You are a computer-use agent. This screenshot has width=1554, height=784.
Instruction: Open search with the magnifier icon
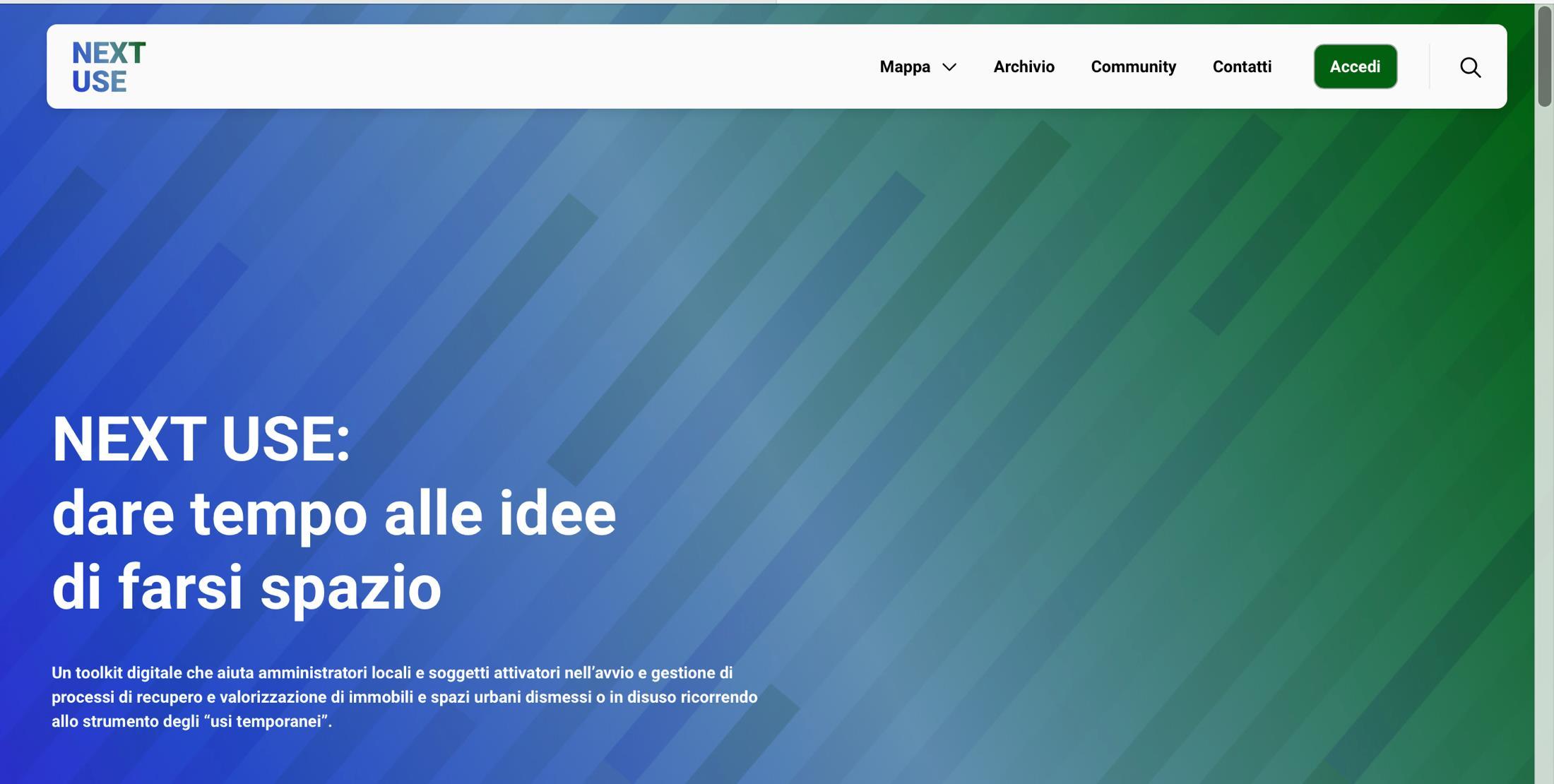click(x=1470, y=67)
